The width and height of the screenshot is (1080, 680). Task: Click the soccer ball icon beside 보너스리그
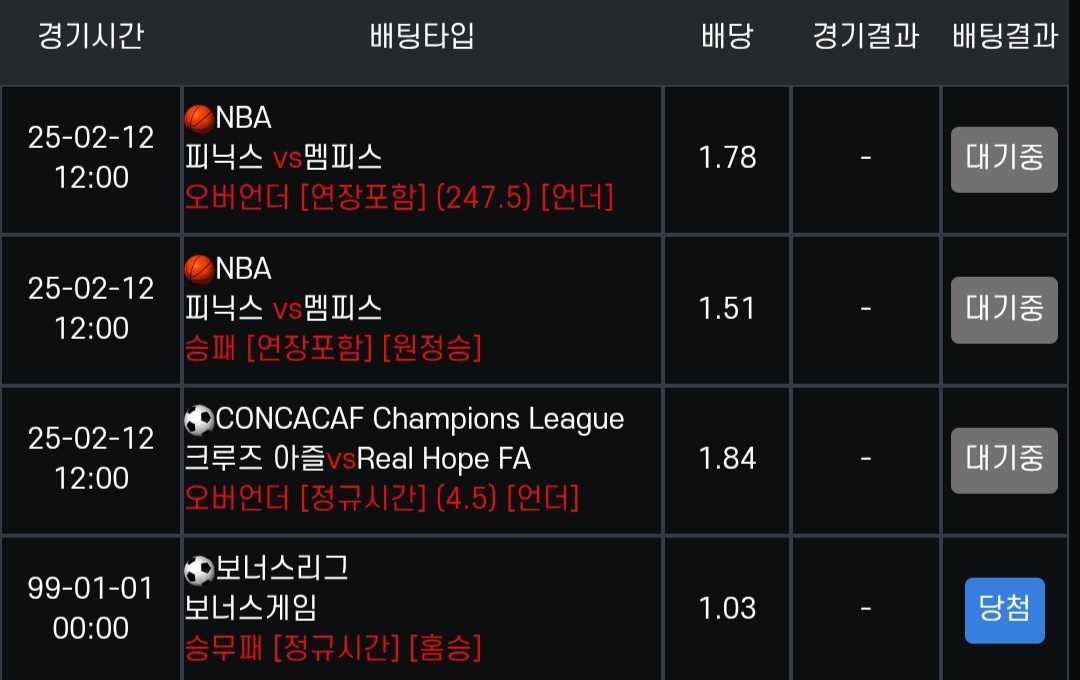pos(199,570)
